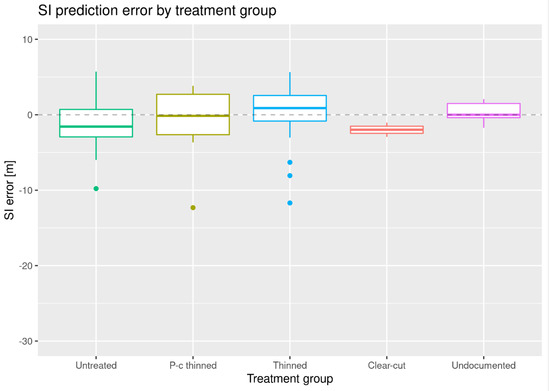Screen dimensions: 550x391
Task: Click the Undocumented x-axis label
Action: (484, 365)
